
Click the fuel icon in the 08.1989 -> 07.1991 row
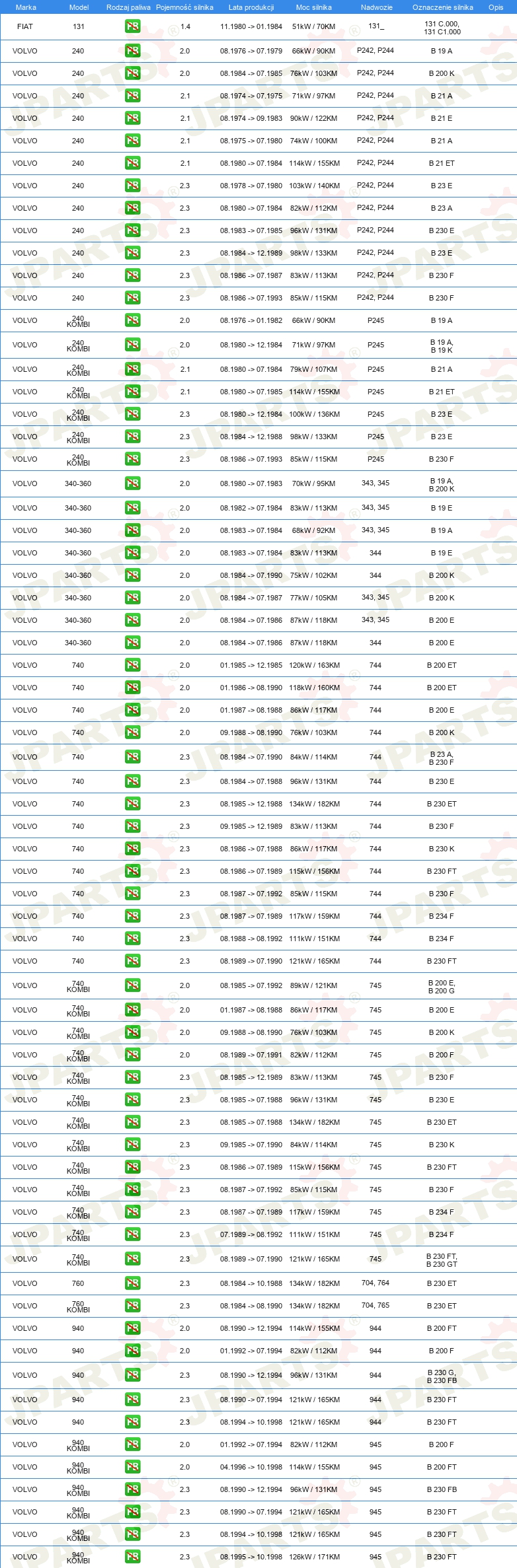132,1055
